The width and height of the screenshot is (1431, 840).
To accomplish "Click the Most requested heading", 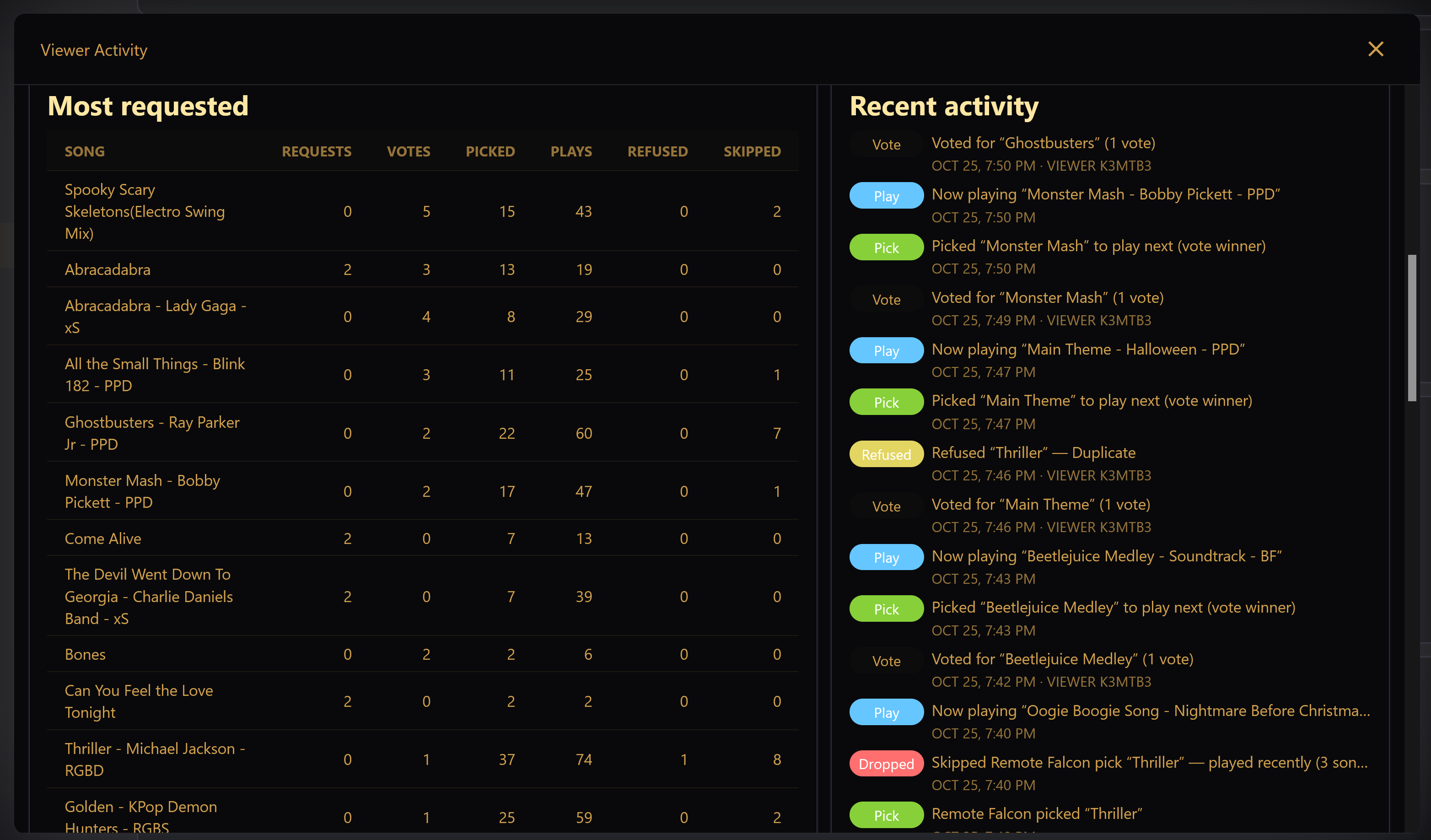I will click(x=148, y=106).
